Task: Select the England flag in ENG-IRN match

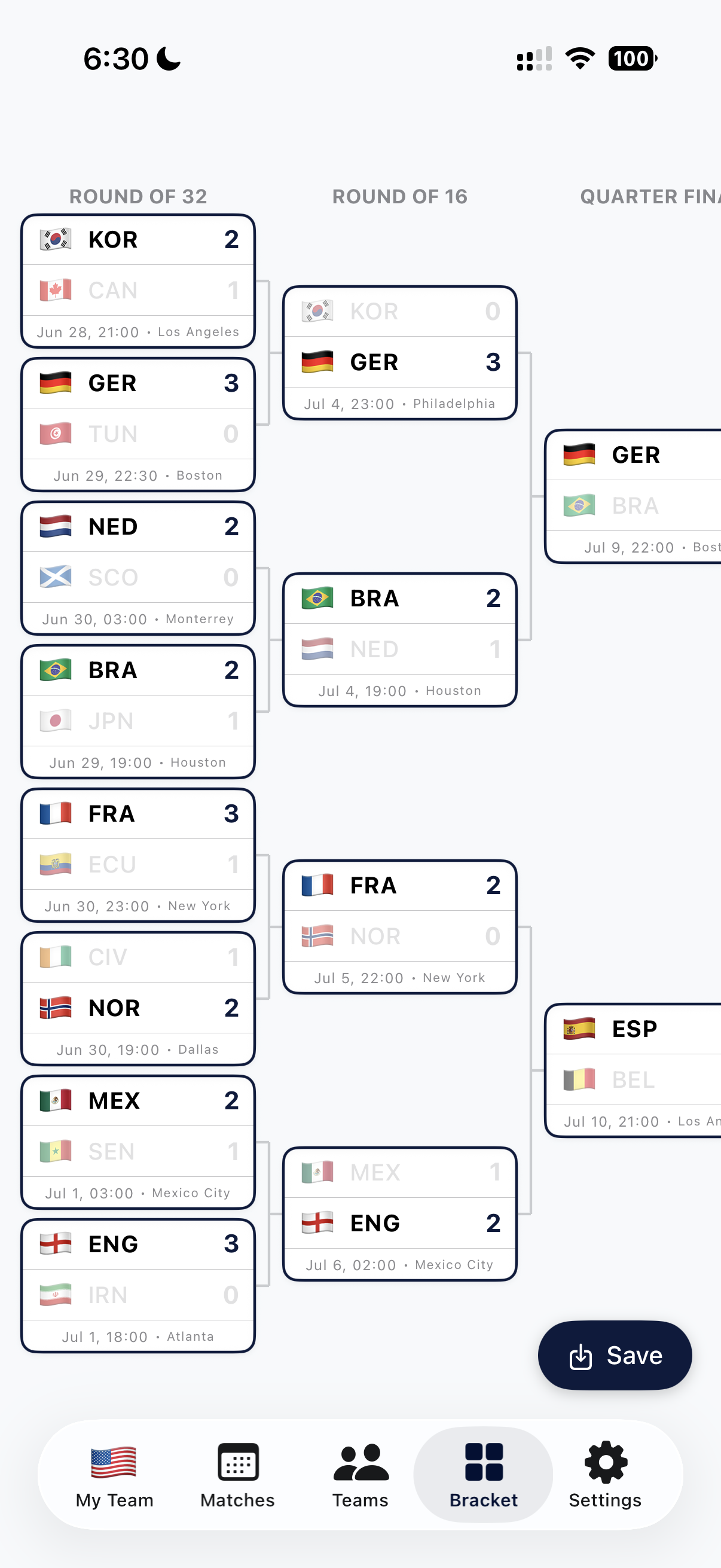Action: (56, 1243)
